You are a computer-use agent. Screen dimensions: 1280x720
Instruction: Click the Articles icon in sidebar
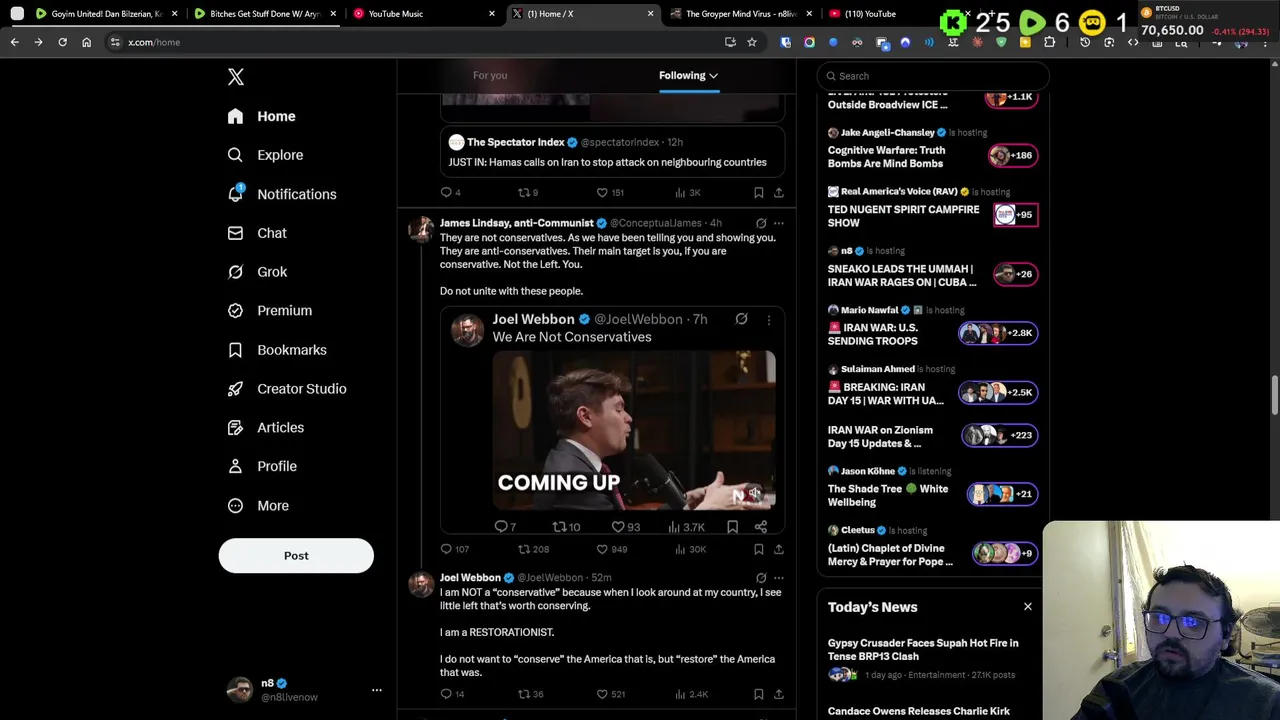(x=235, y=428)
